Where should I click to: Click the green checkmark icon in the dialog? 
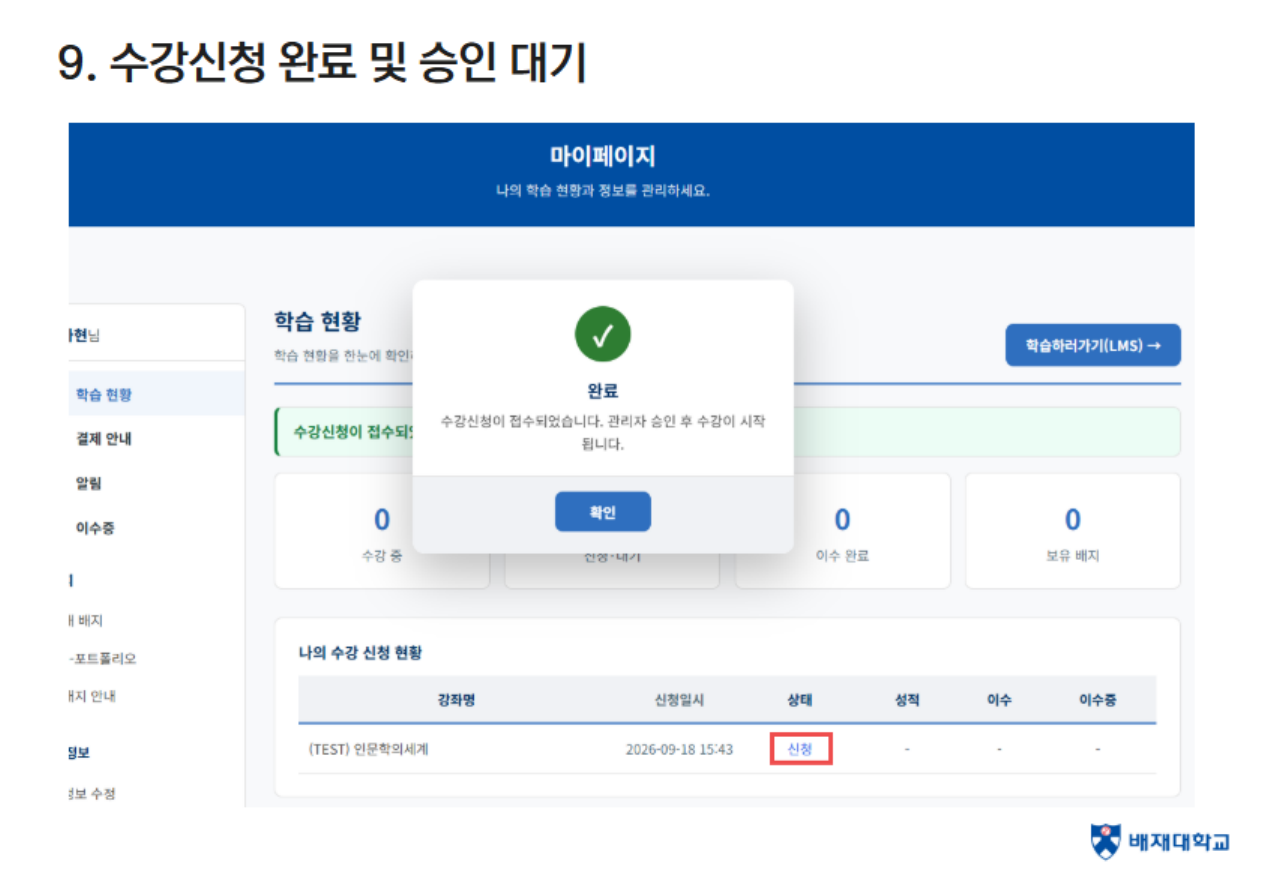pyautogui.click(x=602, y=335)
